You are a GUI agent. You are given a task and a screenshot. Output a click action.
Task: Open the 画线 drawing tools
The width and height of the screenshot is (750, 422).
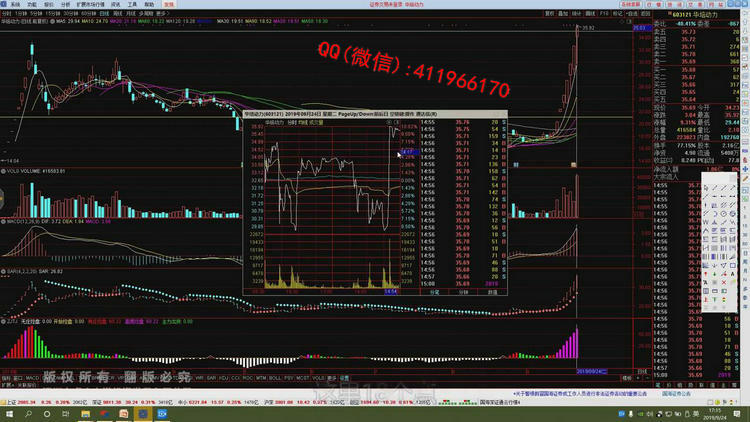pos(590,13)
